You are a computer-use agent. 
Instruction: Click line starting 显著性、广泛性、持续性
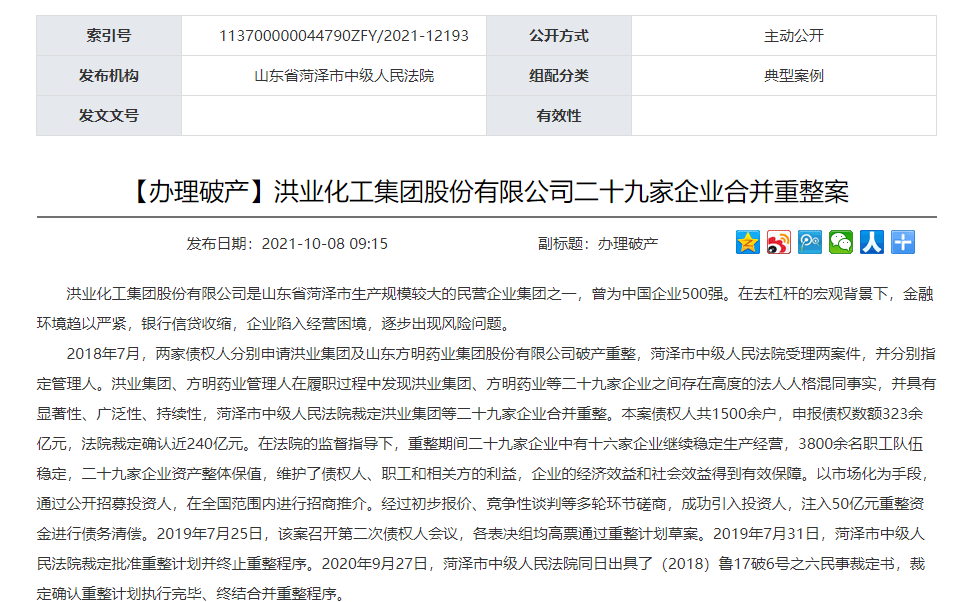coord(480,414)
